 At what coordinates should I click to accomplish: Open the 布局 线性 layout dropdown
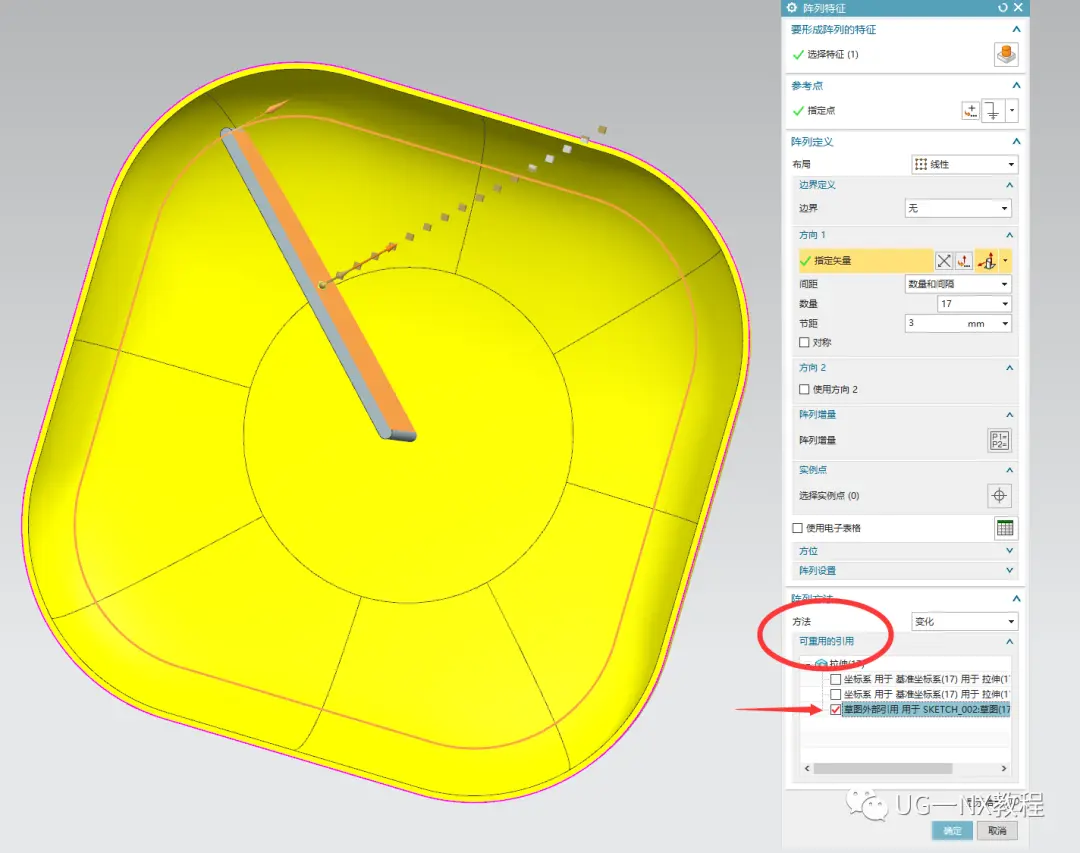pyautogui.click(x=964, y=164)
